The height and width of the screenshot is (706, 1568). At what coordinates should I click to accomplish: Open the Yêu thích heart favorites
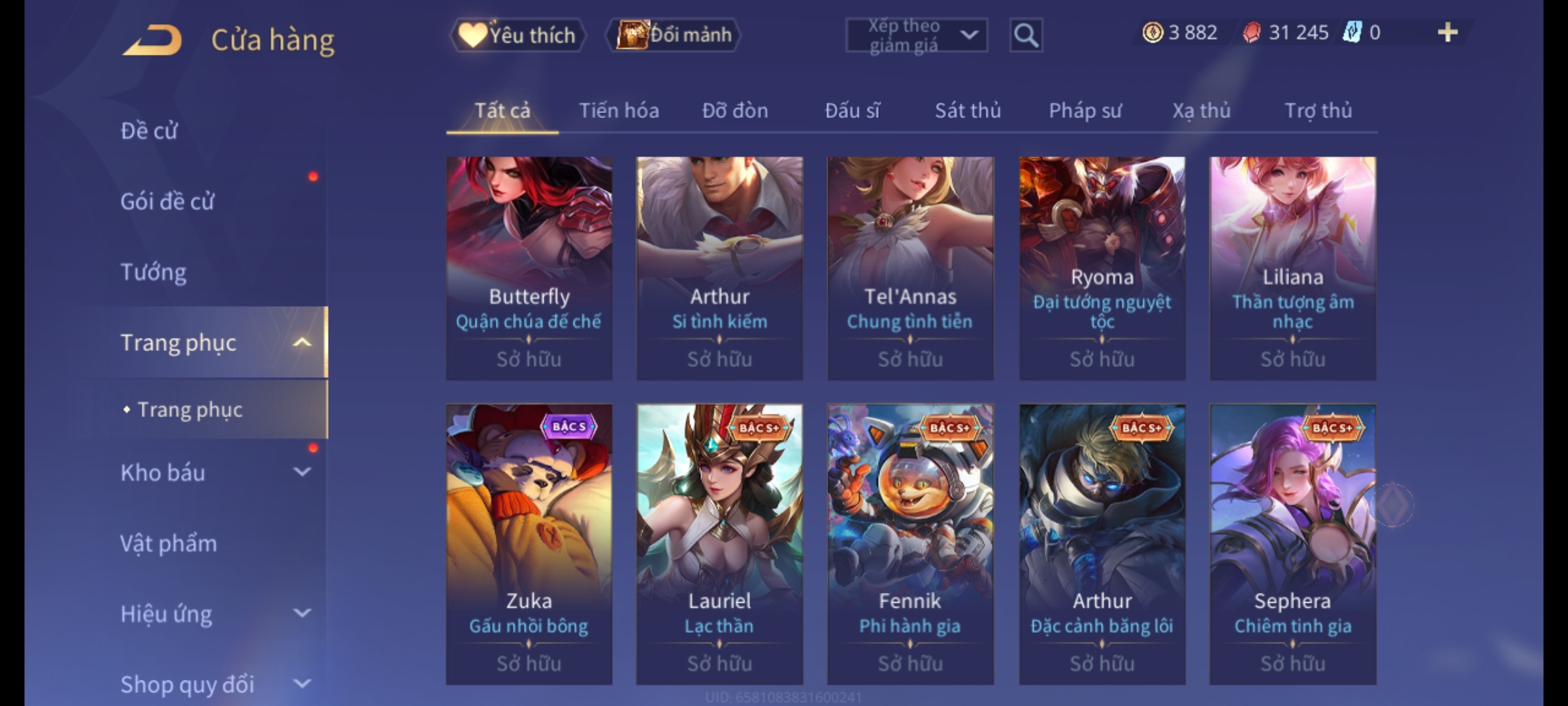[517, 35]
